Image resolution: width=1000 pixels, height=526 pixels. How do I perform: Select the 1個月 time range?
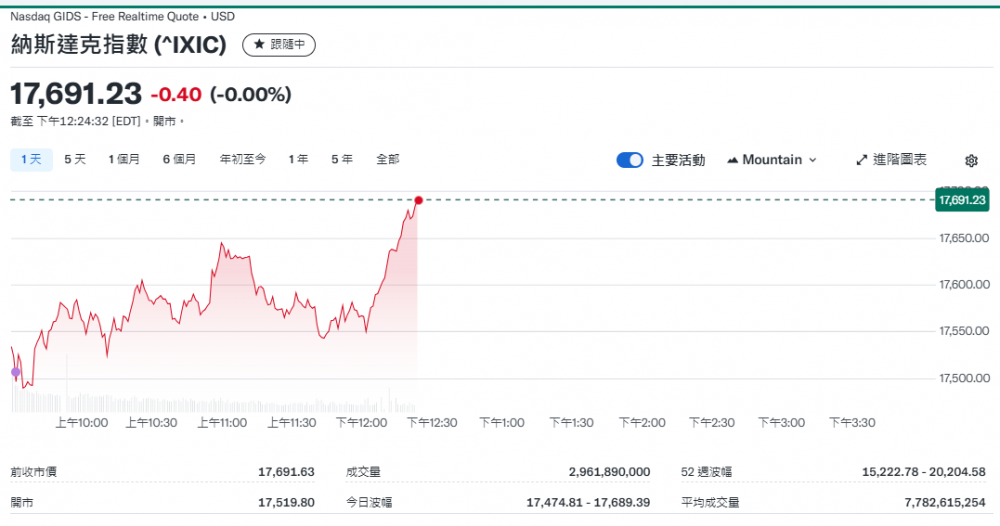(x=124, y=159)
